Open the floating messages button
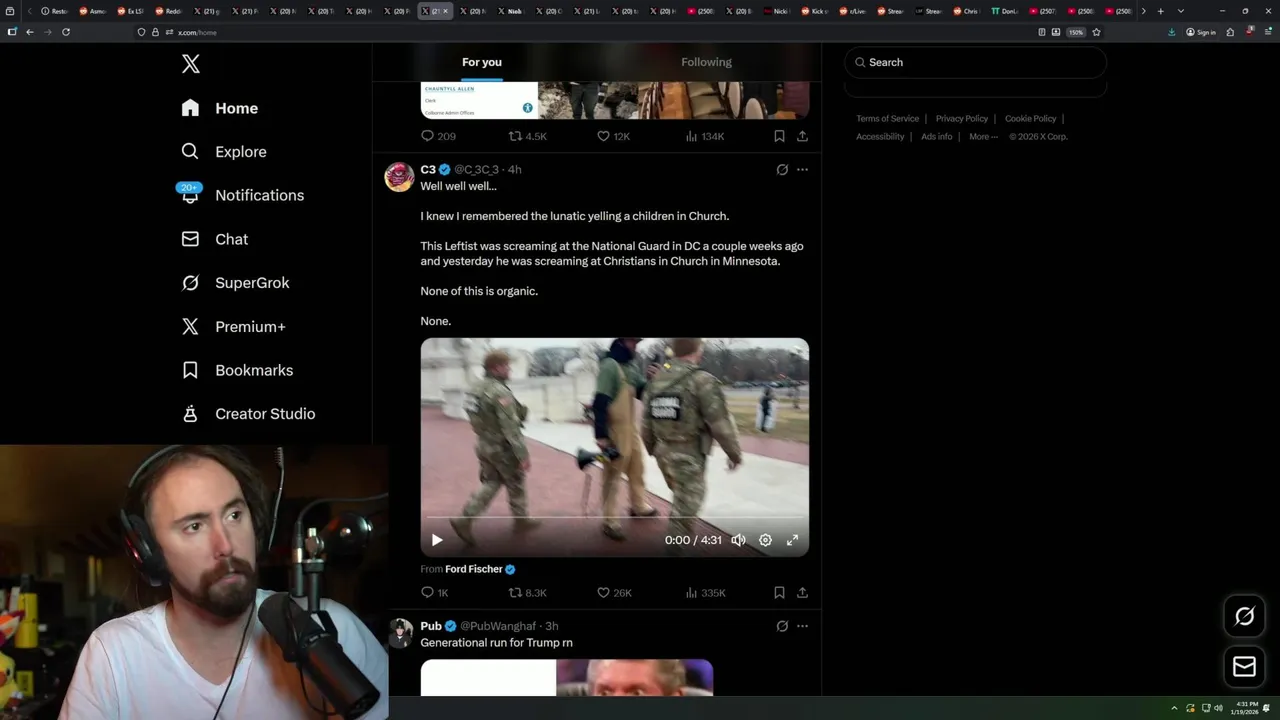Image resolution: width=1280 pixels, height=720 pixels. (1245, 666)
